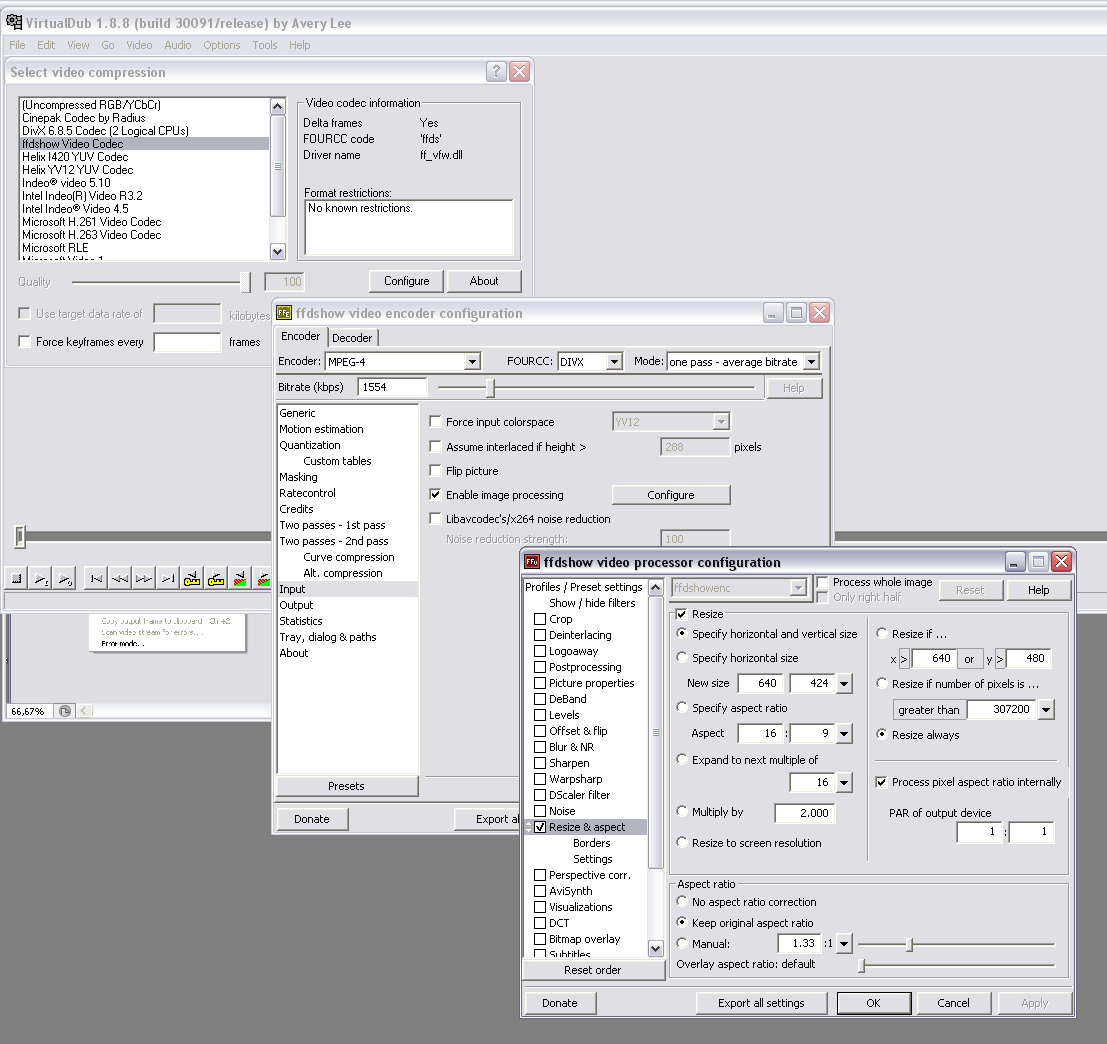Screen dimensions: 1107x1044
Task: Switch to the Encoder tab
Action: click(x=301, y=336)
